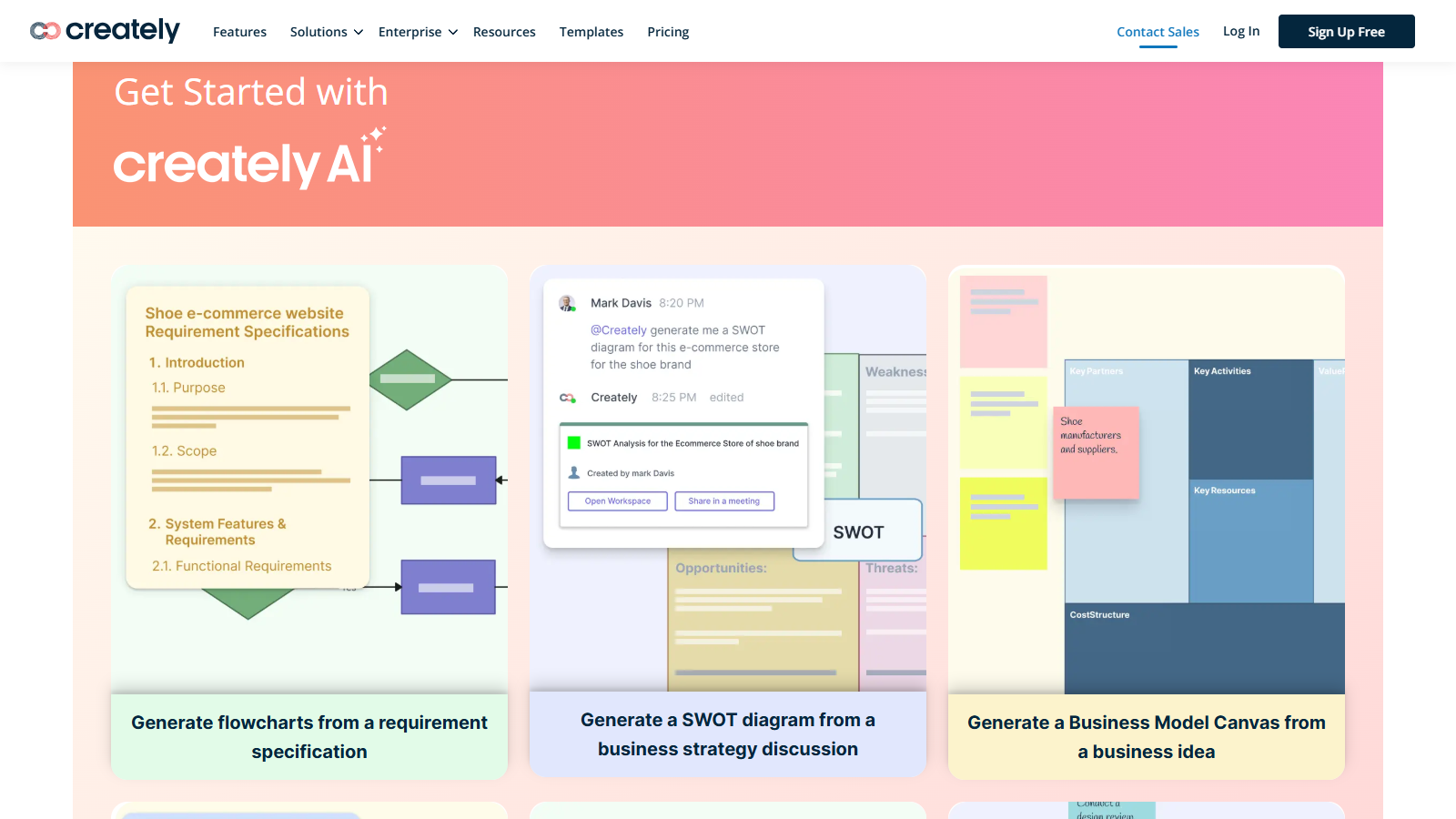Click the green SWOT Analysis document icon
This screenshot has width=1456, height=819.
pos(574,443)
